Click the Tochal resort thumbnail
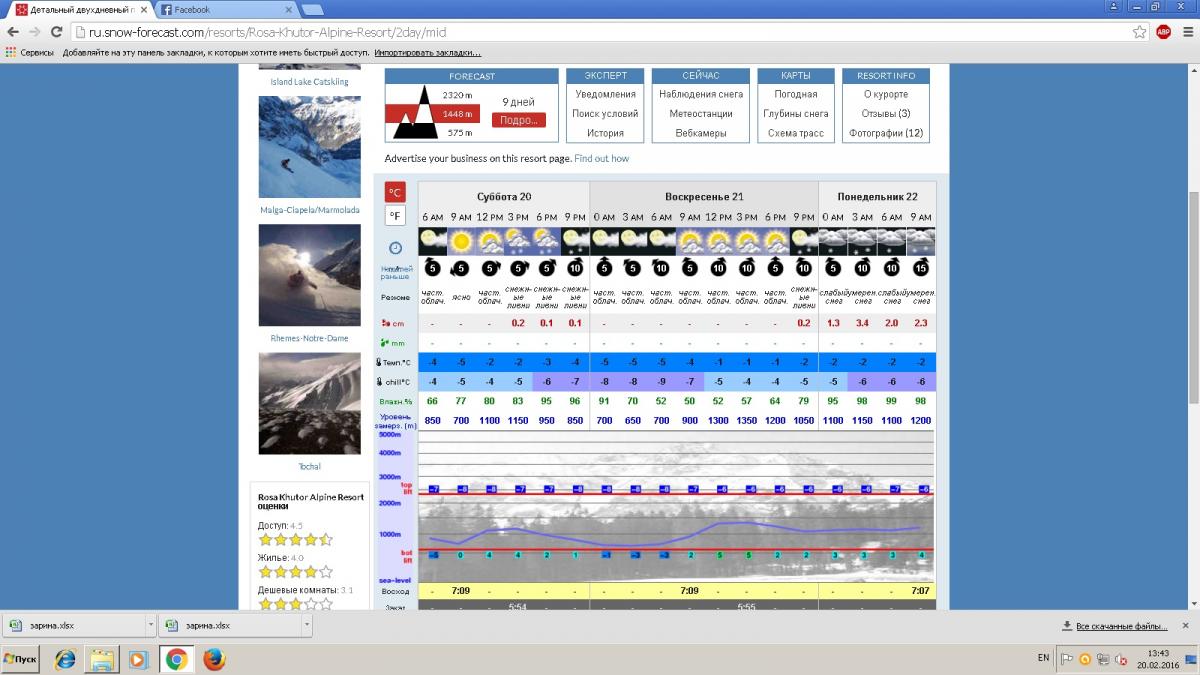Viewport: 1200px width, 675px height. pos(310,403)
